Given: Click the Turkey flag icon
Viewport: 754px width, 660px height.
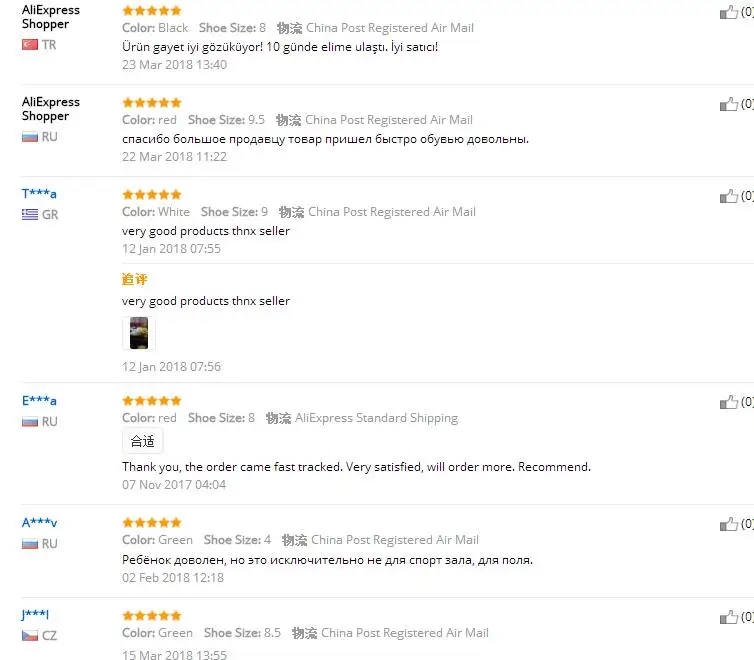Looking at the screenshot, I should click(x=30, y=45).
